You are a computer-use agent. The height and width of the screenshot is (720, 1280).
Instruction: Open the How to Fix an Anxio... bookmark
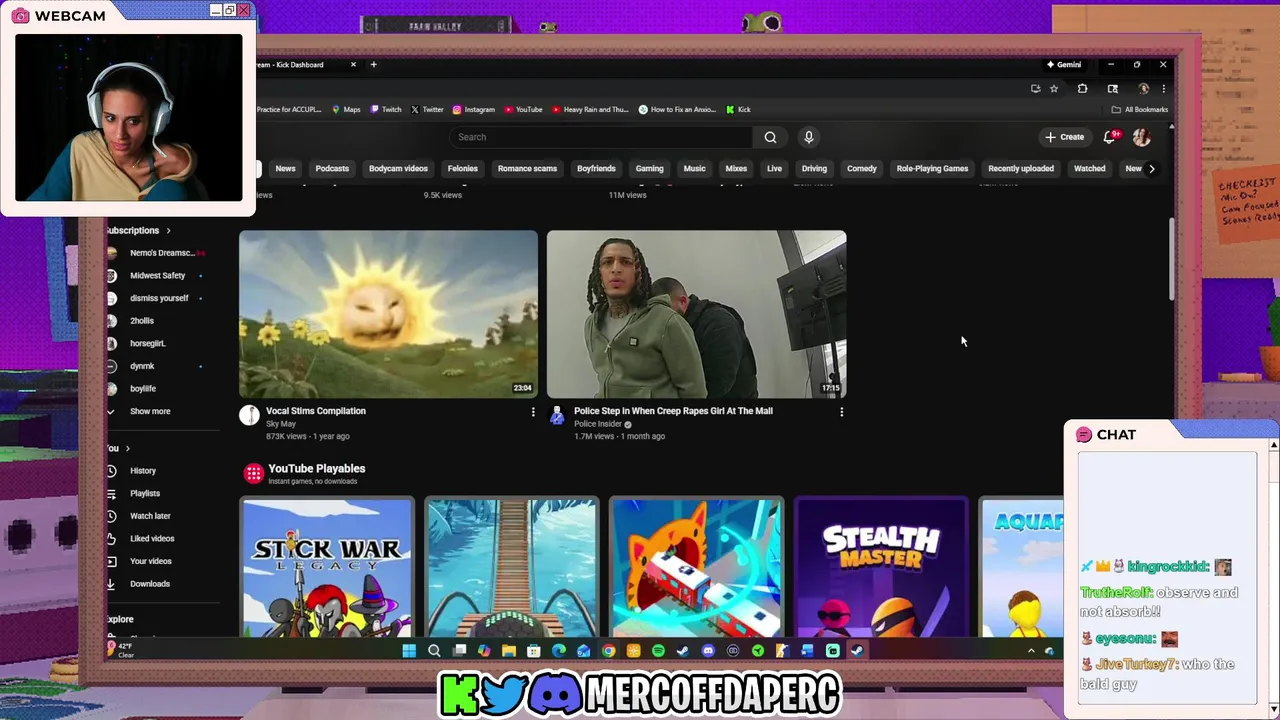[678, 109]
